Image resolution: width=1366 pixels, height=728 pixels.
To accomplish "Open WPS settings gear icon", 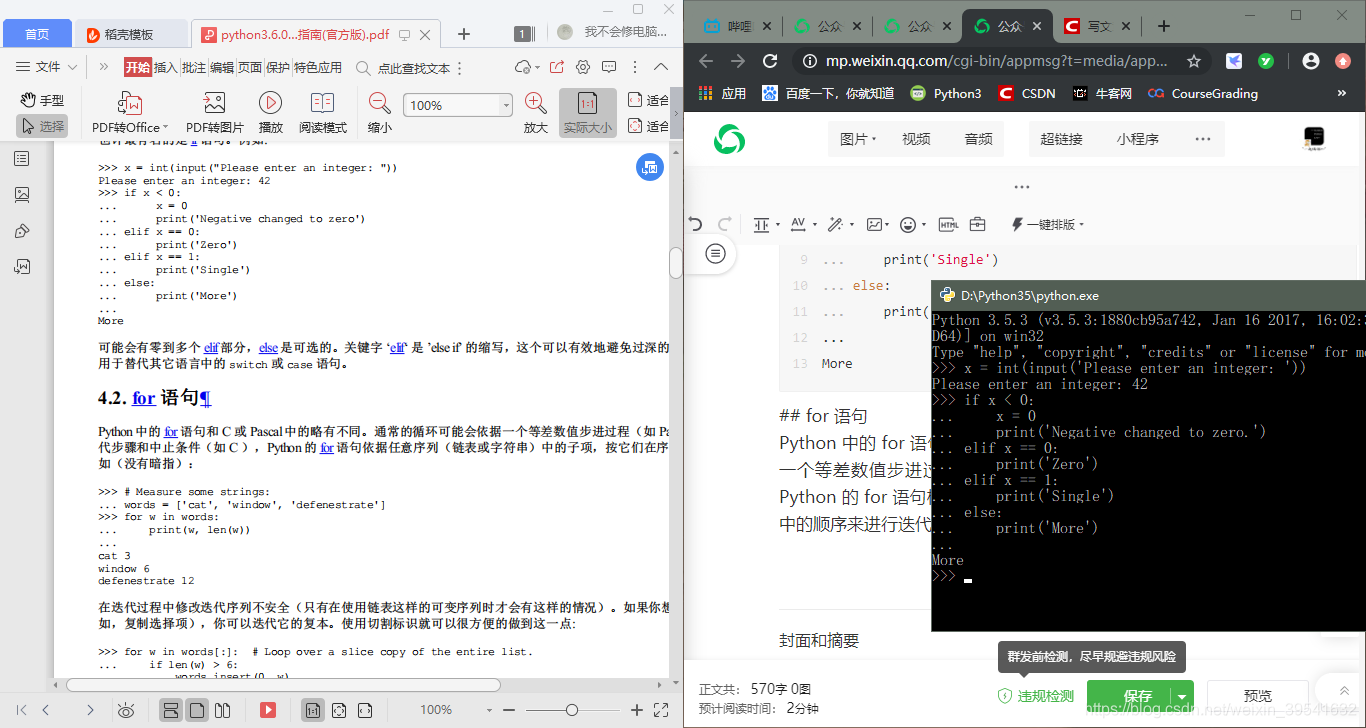I will [x=582, y=67].
